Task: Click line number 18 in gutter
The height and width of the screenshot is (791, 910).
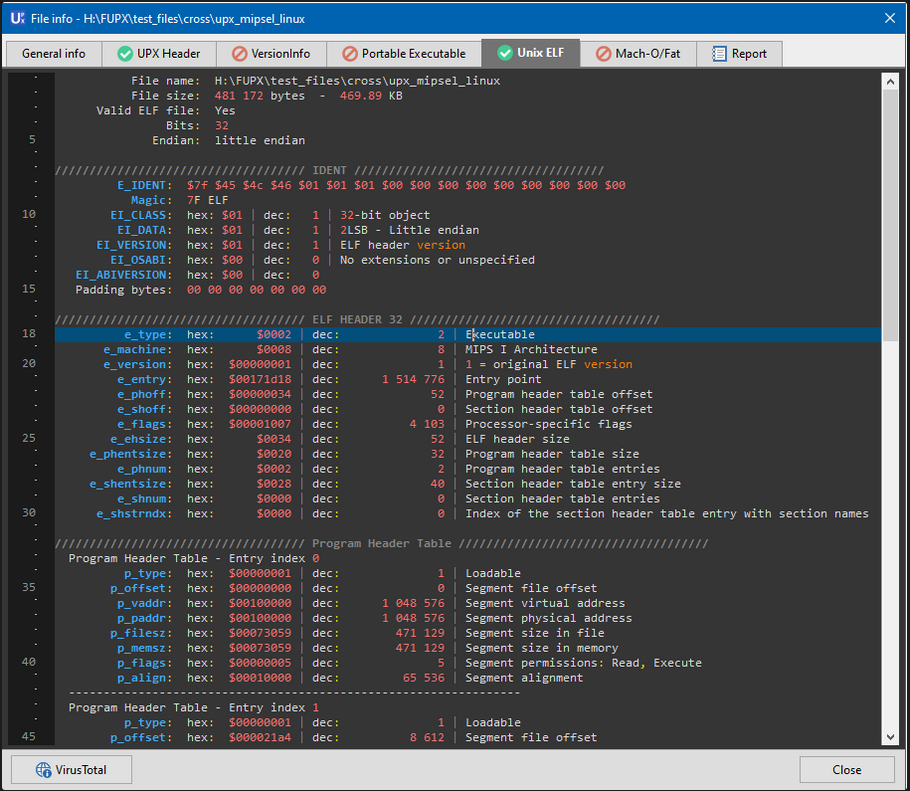Action: [x=29, y=334]
